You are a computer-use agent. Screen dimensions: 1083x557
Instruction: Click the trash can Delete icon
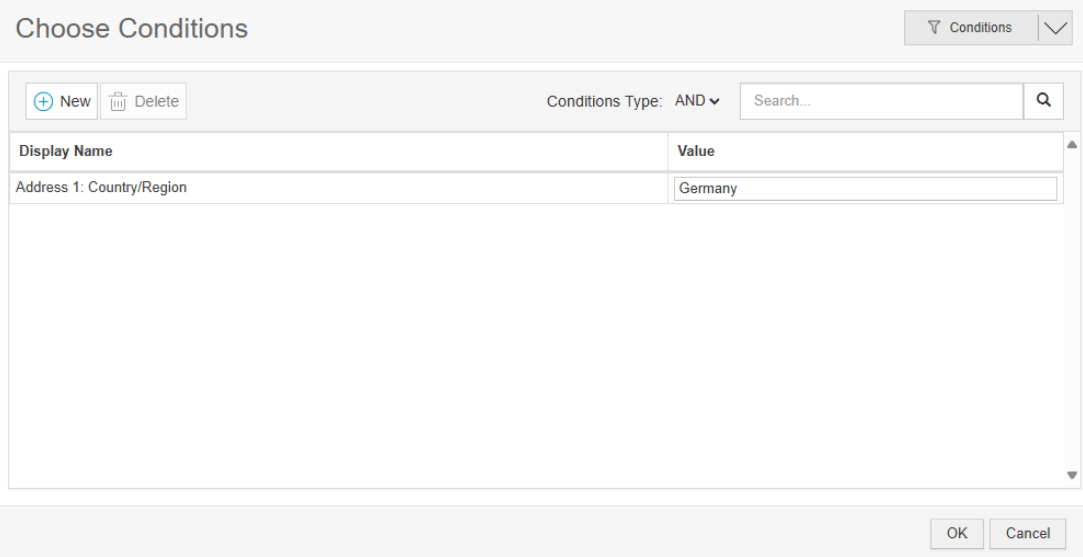coord(118,101)
